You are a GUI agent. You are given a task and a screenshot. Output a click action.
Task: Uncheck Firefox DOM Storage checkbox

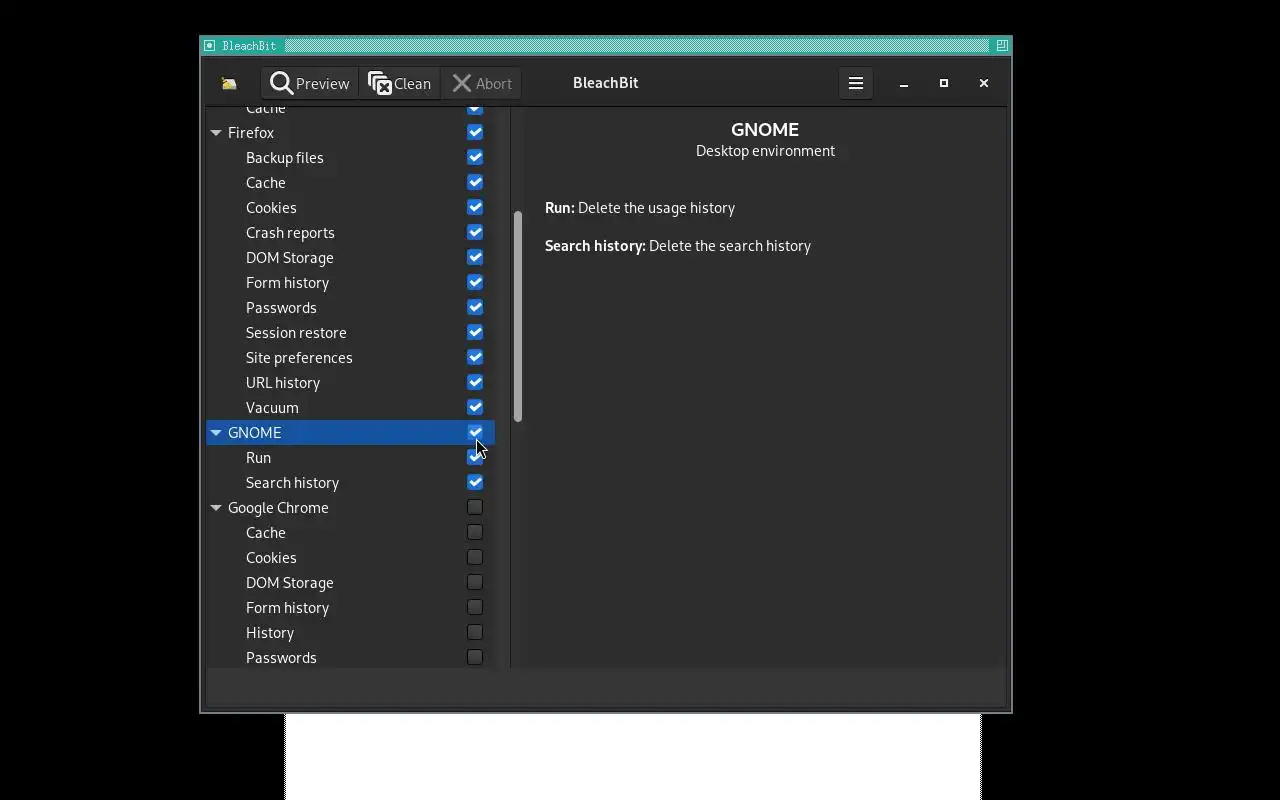pyautogui.click(x=475, y=257)
